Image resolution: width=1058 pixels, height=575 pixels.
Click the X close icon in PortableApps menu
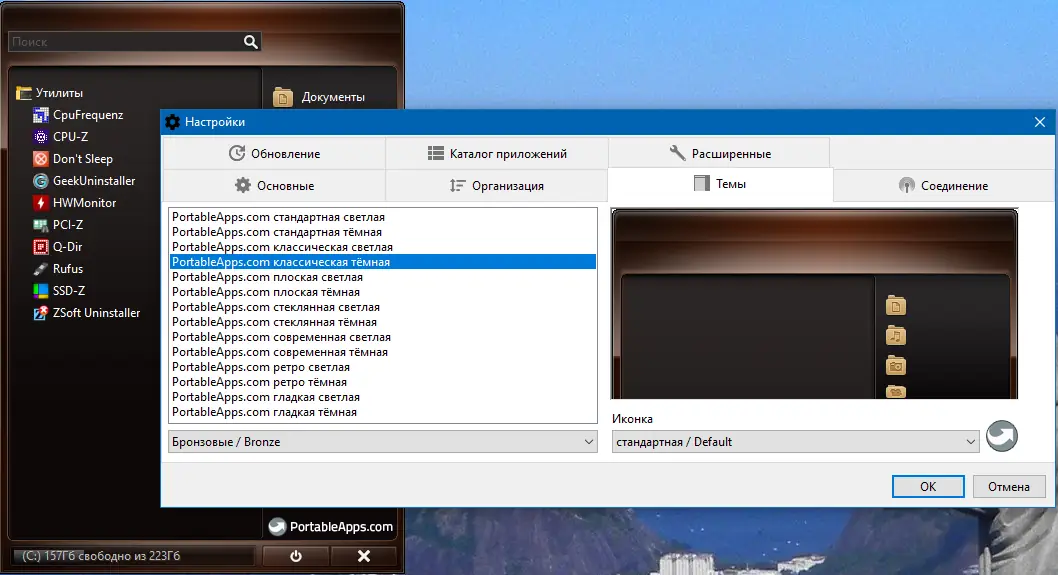[x=364, y=556]
